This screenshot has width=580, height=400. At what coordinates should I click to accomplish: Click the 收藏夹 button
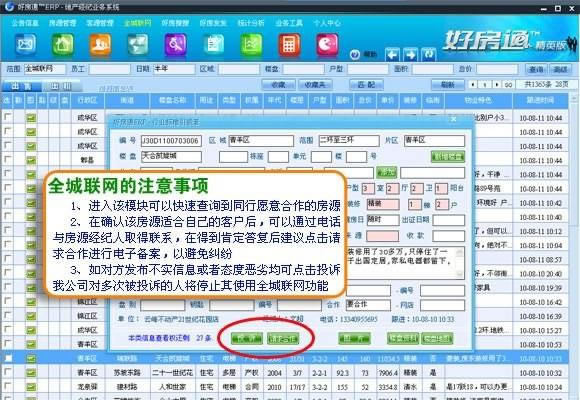(315, 85)
